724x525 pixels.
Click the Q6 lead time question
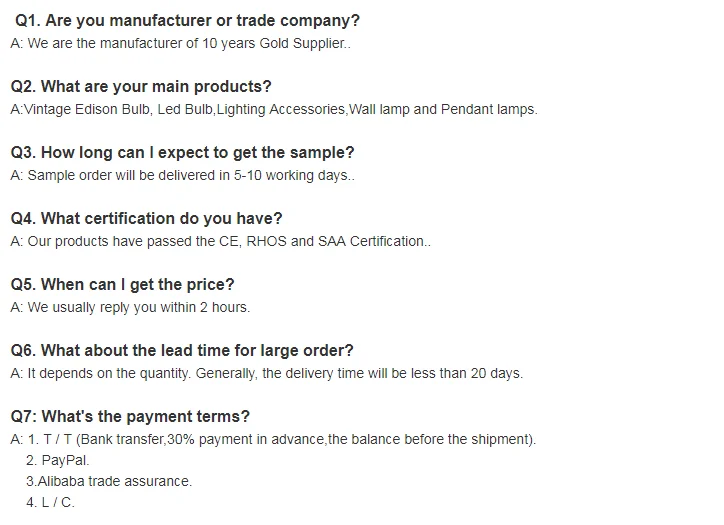coord(182,351)
